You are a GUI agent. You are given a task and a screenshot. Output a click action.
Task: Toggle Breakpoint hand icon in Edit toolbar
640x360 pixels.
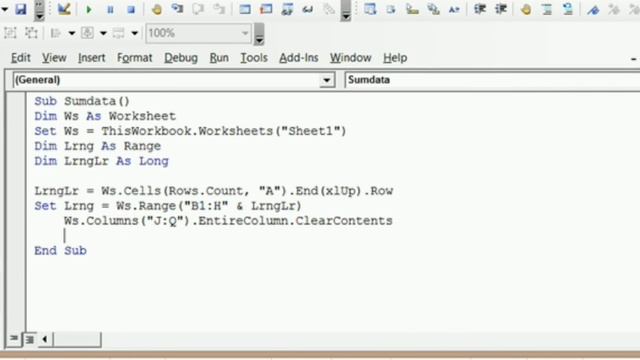tap(526, 9)
